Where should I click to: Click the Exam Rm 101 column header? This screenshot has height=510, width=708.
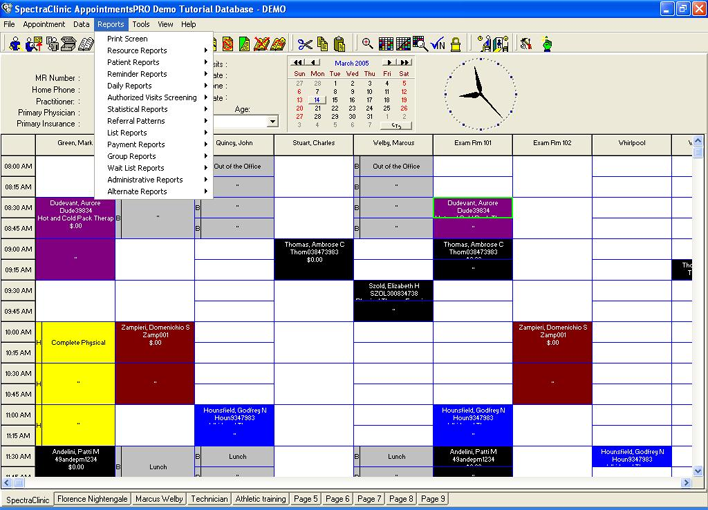[x=473, y=144]
